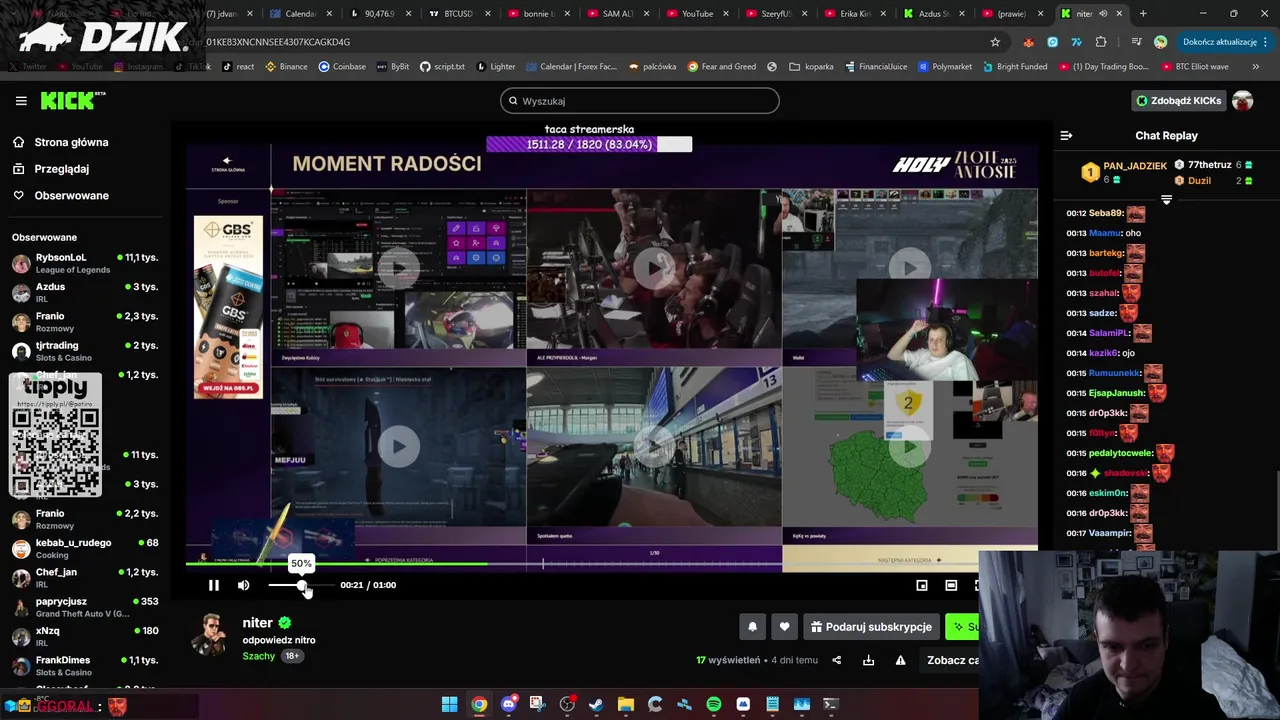Go to Strona główna
Screen dimensions: 1280x720
(x=71, y=142)
